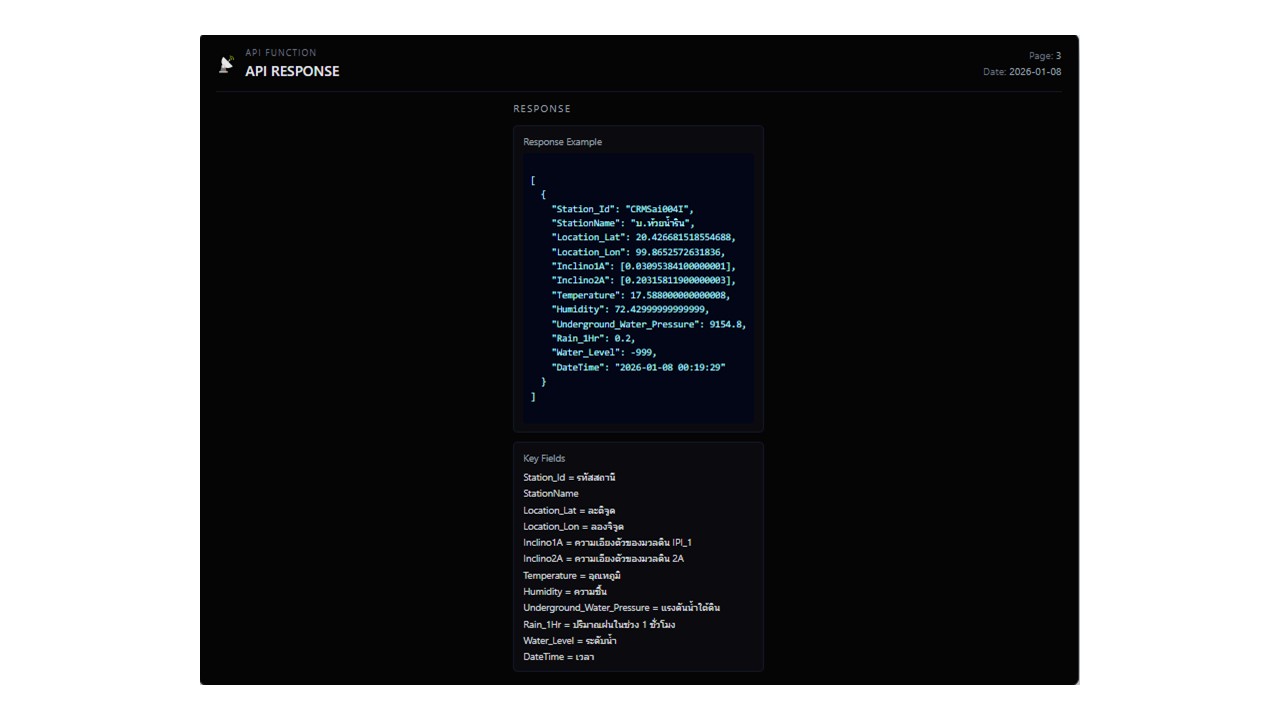Click the "DateTime" line in JSON response
The height and width of the screenshot is (720, 1280).
coord(638,368)
